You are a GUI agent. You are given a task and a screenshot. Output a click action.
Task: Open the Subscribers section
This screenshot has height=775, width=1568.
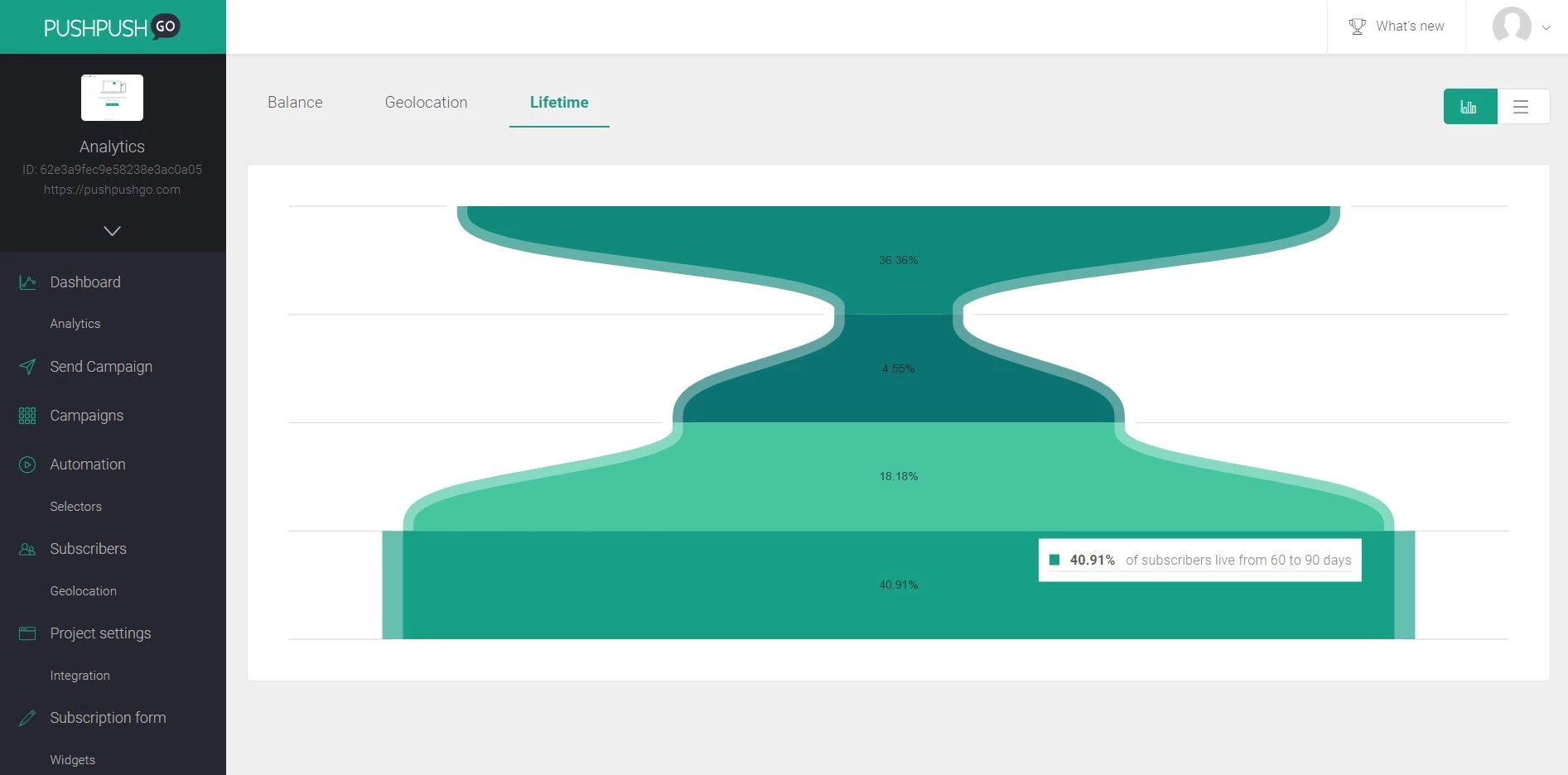[x=89, y=549]
